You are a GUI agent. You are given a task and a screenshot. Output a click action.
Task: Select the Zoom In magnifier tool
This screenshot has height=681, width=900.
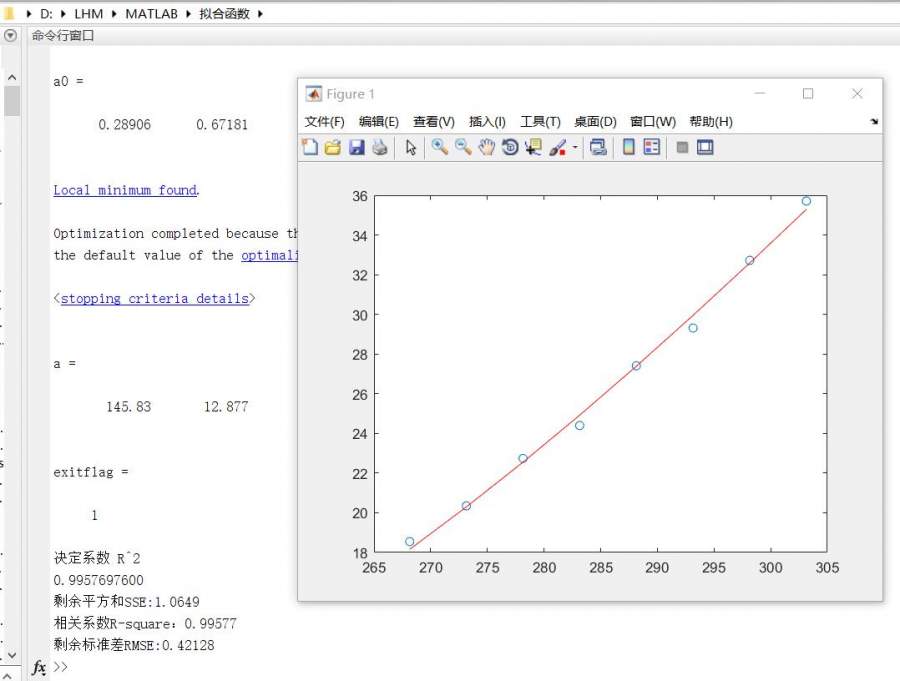[x=439, y=148]
